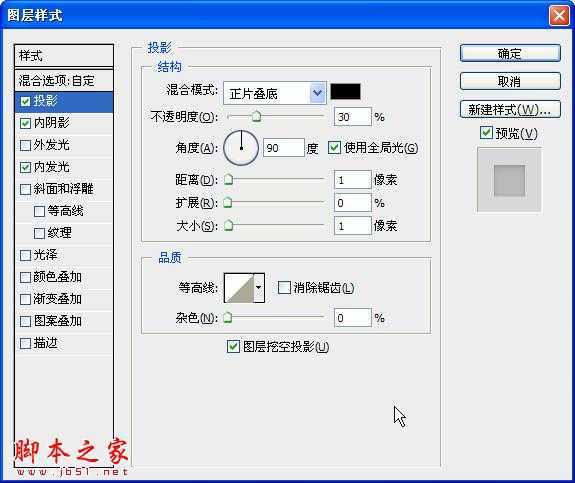Click the 取消 button
The image size is (575, 483).
(510, 81)
